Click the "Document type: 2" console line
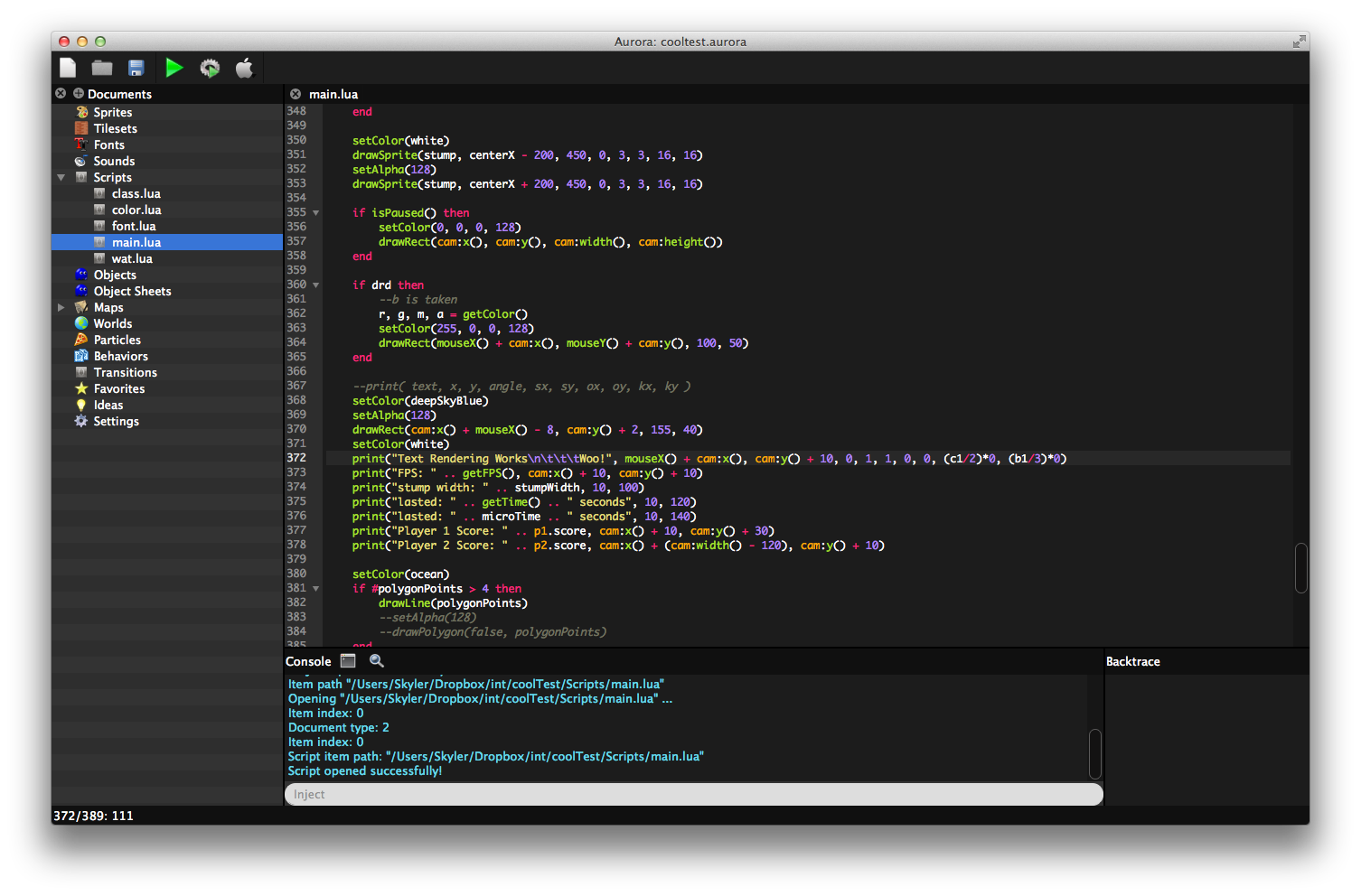The height and width of the screenshot is (896, 1361). (x=339, y=727)
